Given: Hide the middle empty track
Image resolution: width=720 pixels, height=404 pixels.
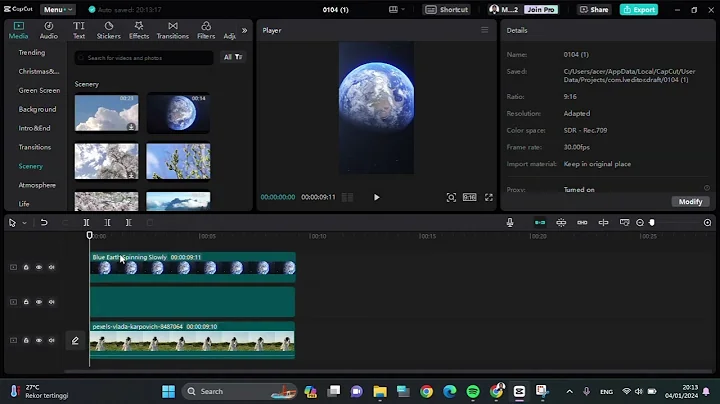Looking at the screenshot, I should click(x=39, y=302).
